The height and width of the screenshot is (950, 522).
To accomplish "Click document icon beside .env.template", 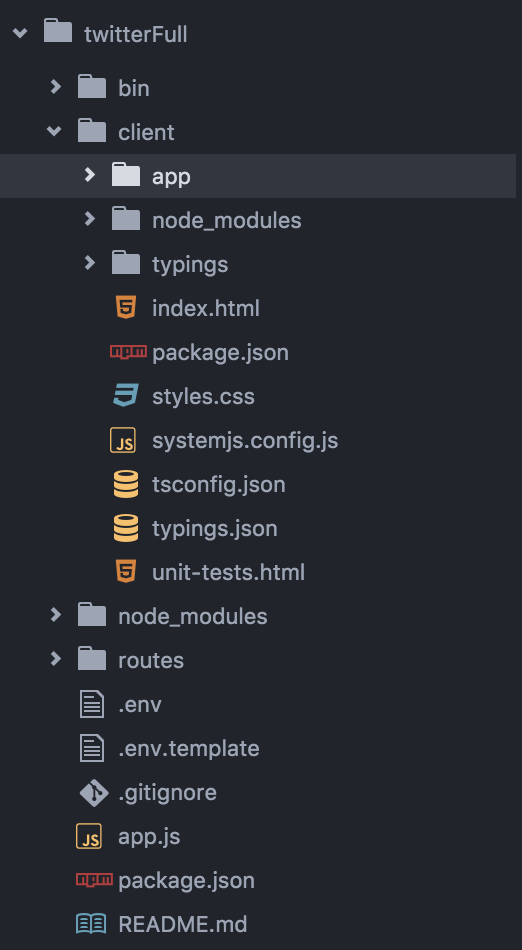I will tap(91, 748).
